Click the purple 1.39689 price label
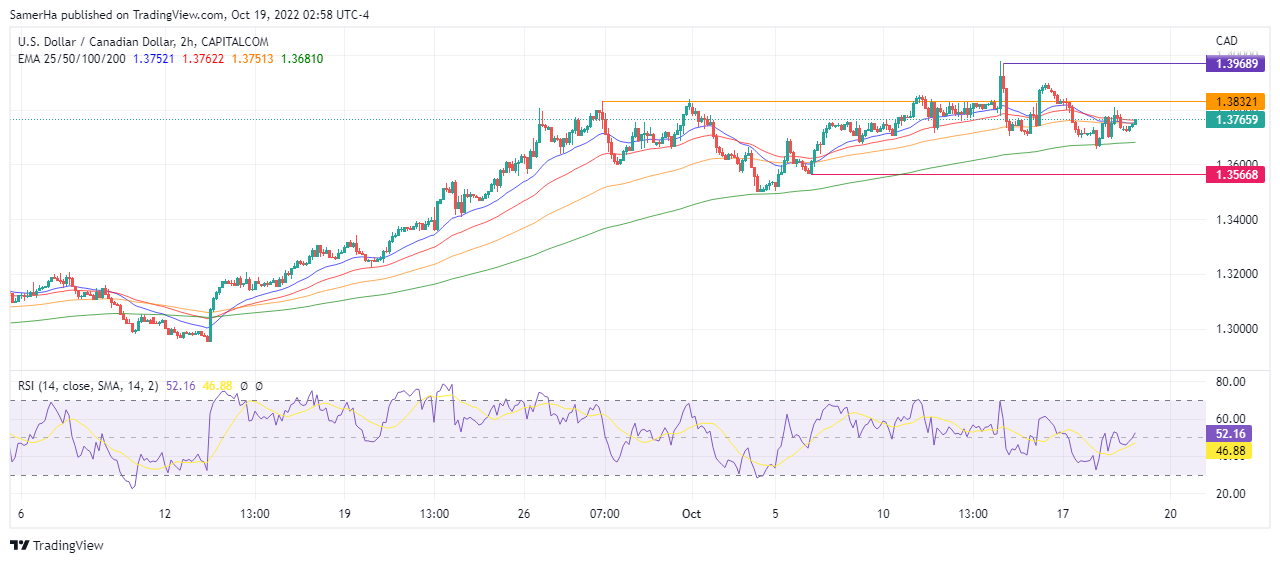This screenshot has width=1280, height=563. 1238,63
